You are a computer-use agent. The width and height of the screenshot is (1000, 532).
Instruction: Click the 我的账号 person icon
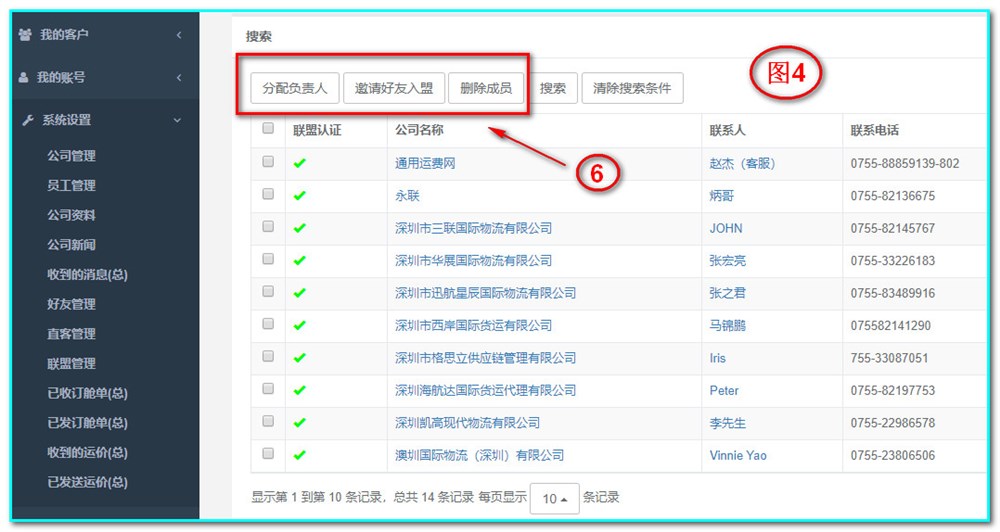pyautogui.click(x=24, y=77)
